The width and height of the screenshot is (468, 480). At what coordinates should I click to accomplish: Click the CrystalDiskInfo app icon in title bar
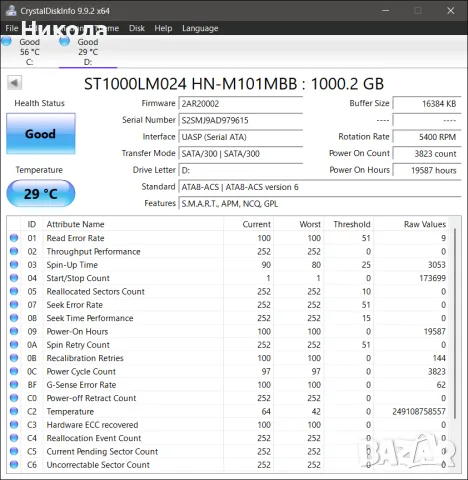pos(11,10)
